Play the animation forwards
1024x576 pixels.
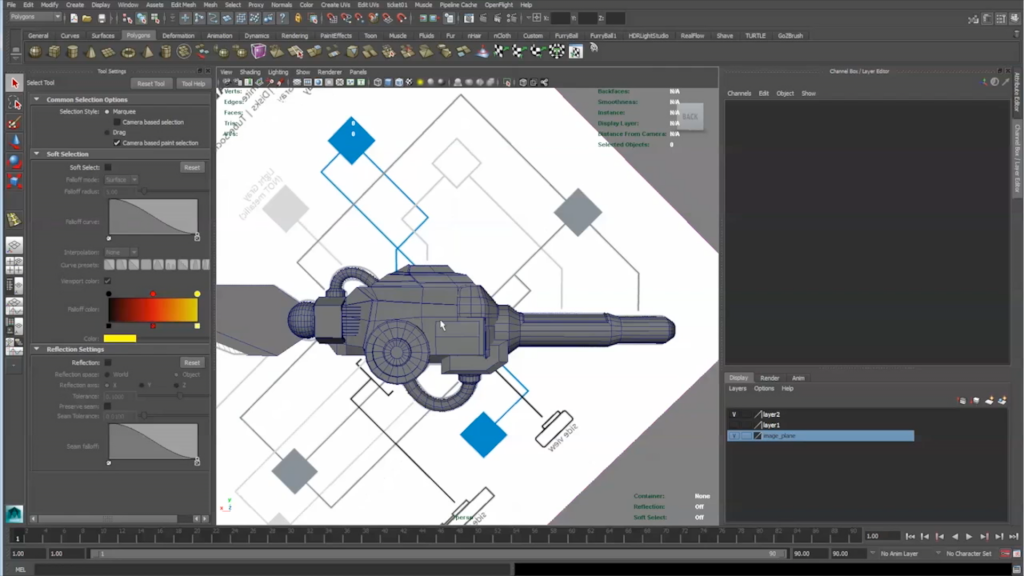tap(969, 537)
